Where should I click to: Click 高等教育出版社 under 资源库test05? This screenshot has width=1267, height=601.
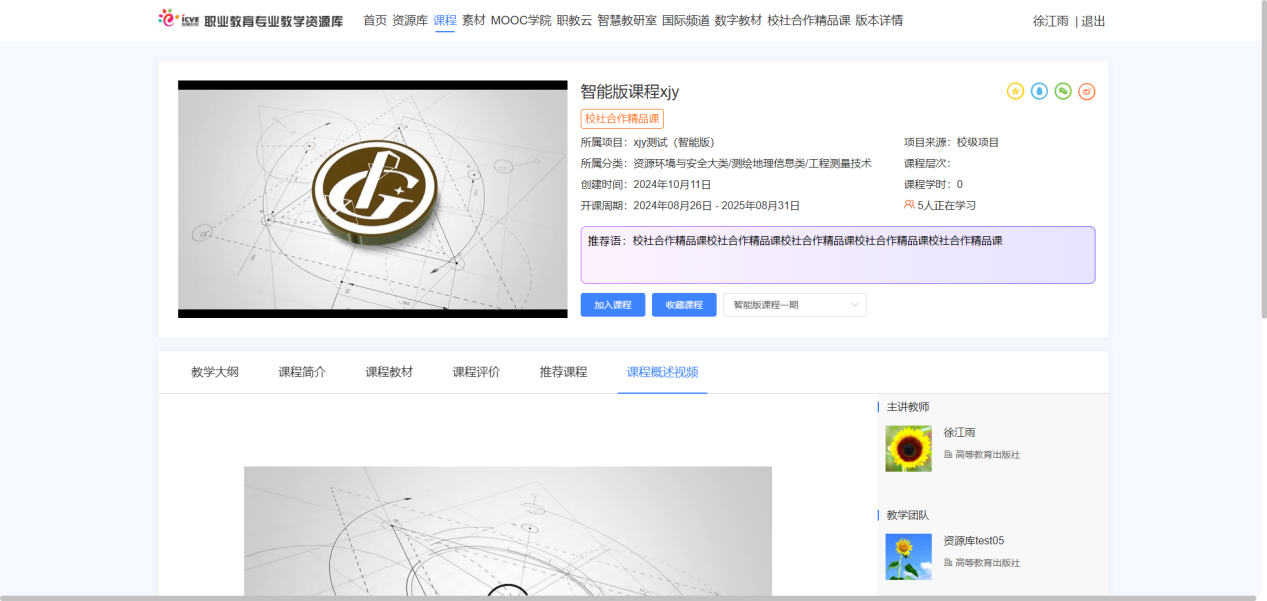[987, 563]
